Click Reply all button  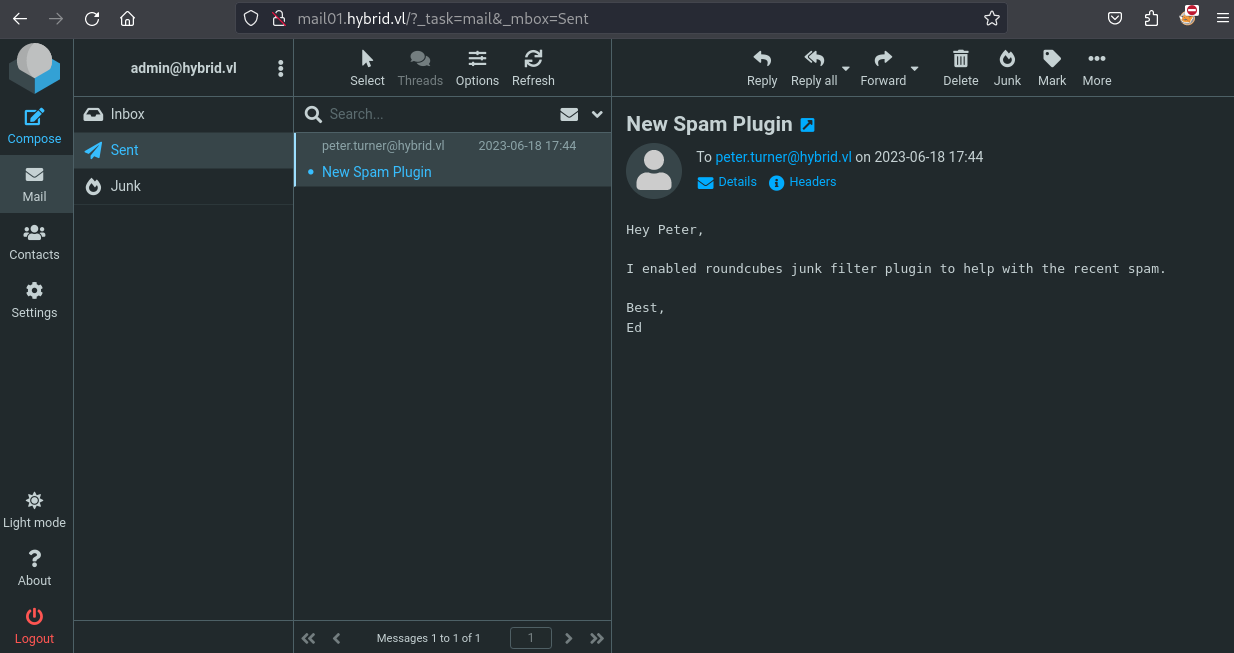tap(814, 68)
